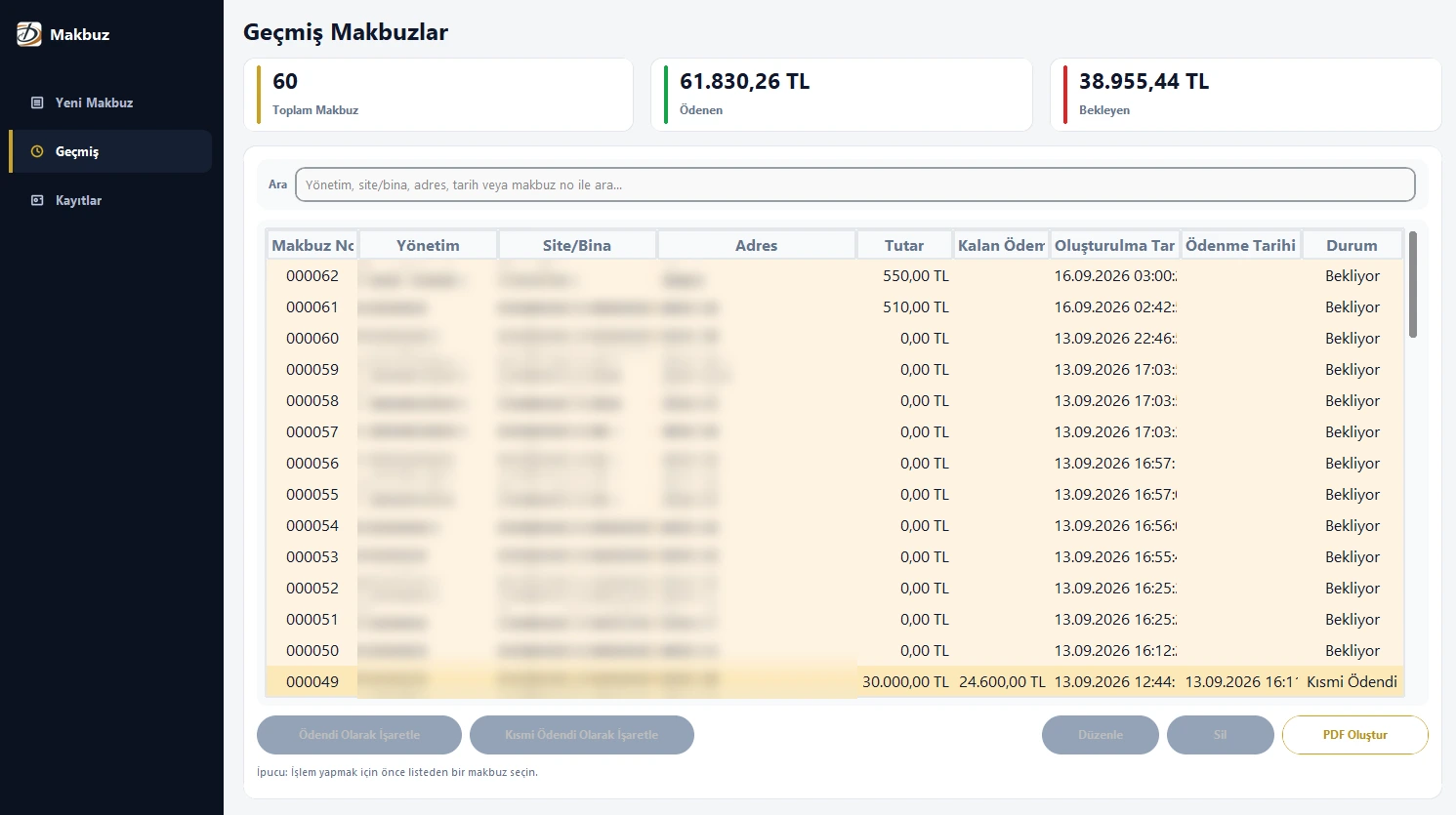Click the 16.09.2026 02:42 creation date cell
This screenshot has width=1456, height=815.
pyautogui.click(x=1114, y=307)
